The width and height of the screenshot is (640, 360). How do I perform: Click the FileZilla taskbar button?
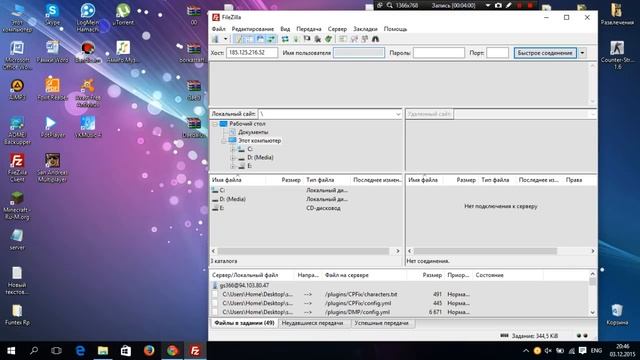(195, 351)
